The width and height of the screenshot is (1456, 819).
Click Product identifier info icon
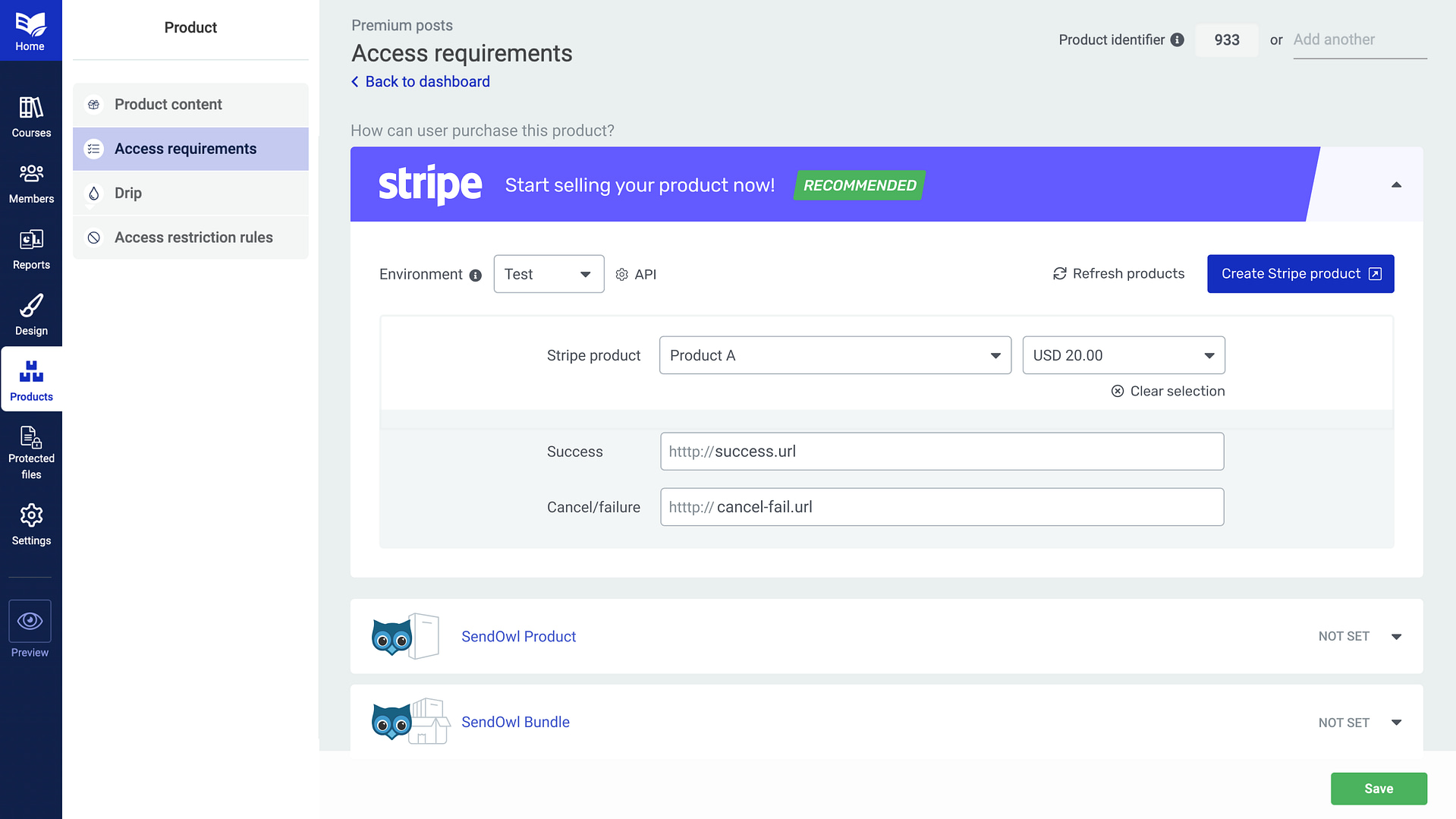[1177, 39]
